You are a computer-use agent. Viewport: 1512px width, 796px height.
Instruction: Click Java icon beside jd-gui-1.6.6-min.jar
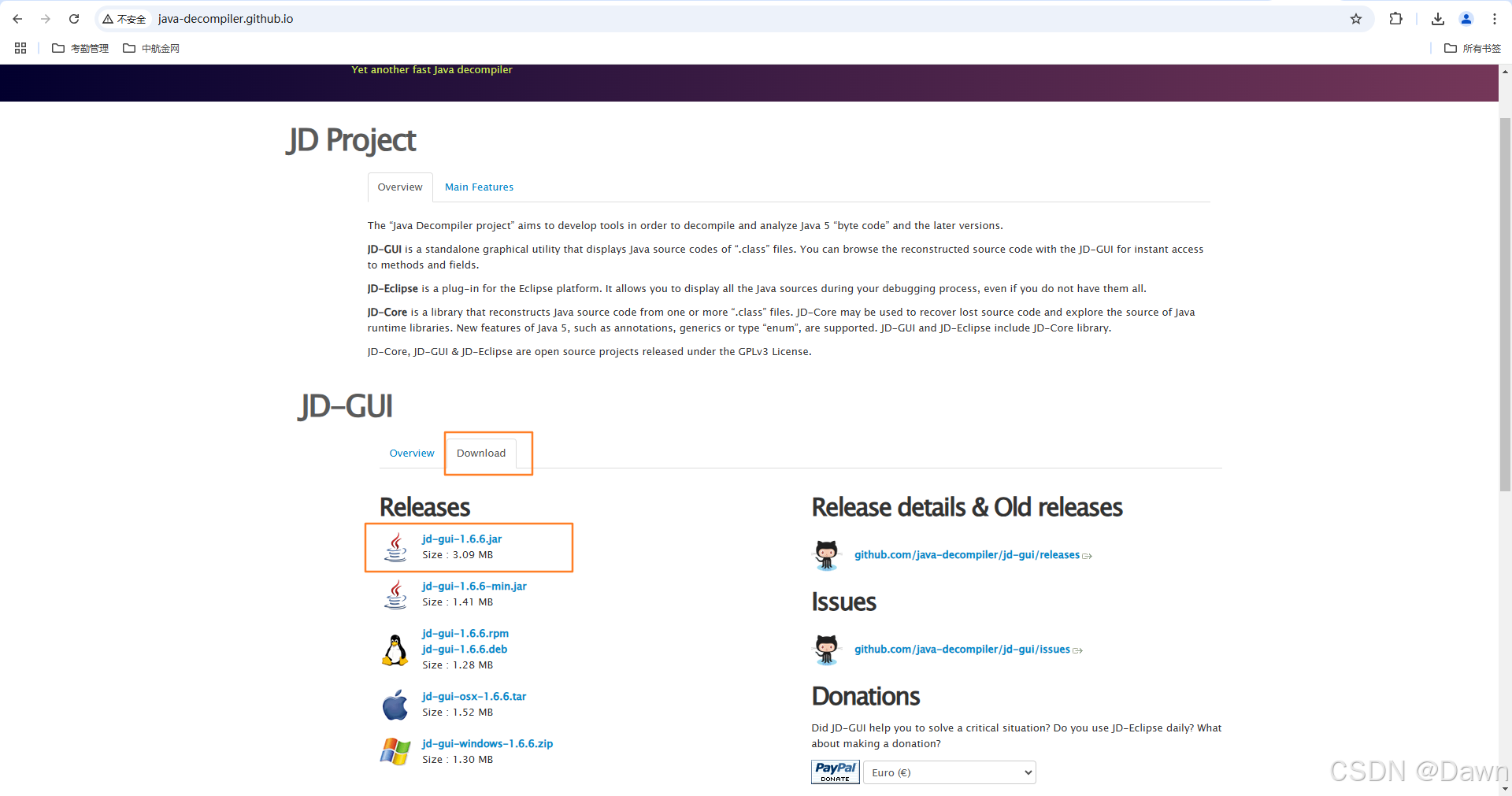[395, 594]
